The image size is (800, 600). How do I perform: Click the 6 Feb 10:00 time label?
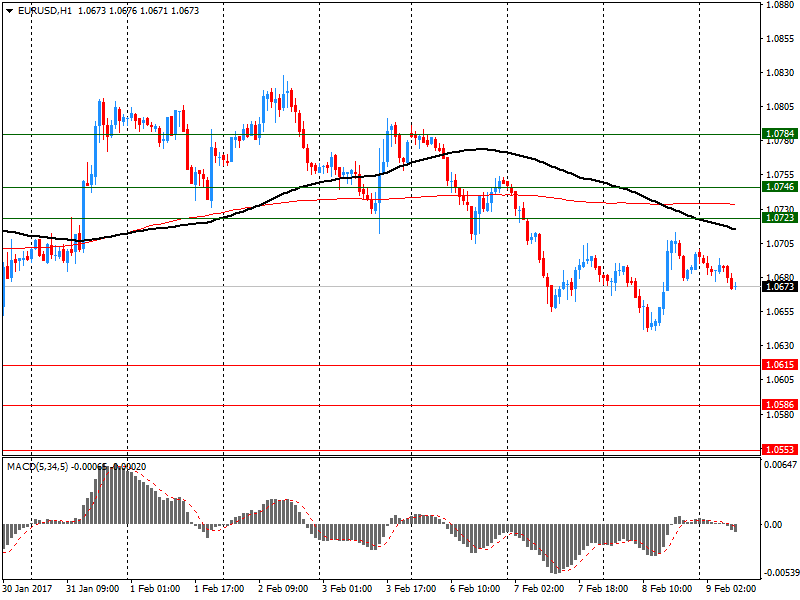coord(475,589)
